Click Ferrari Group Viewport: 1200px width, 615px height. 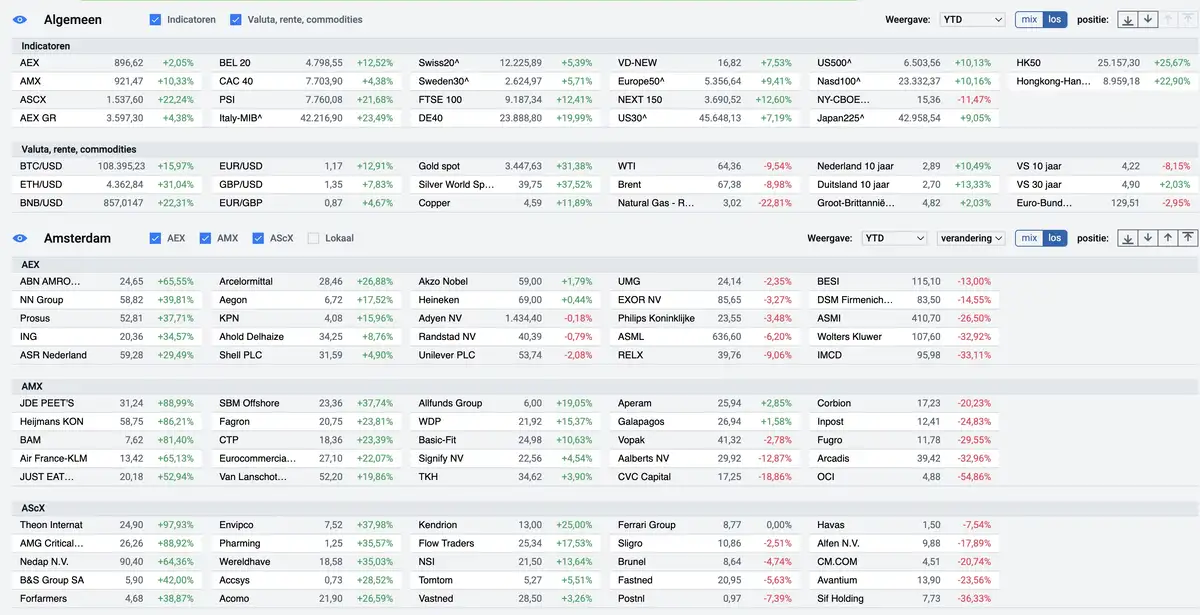[647, 525]
